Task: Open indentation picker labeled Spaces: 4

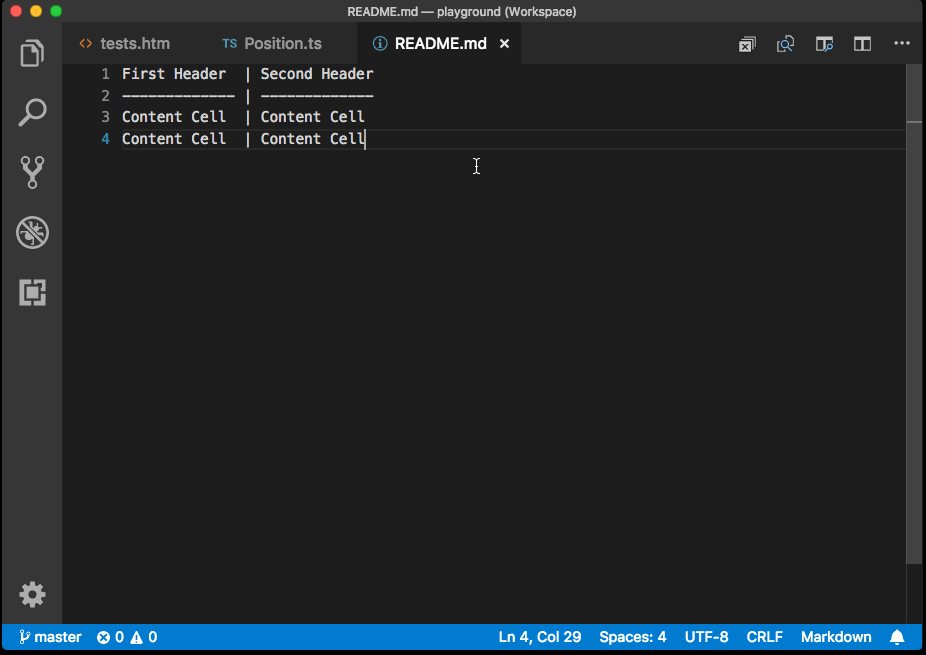Action: pyautogui.click(x=632, y=637)
